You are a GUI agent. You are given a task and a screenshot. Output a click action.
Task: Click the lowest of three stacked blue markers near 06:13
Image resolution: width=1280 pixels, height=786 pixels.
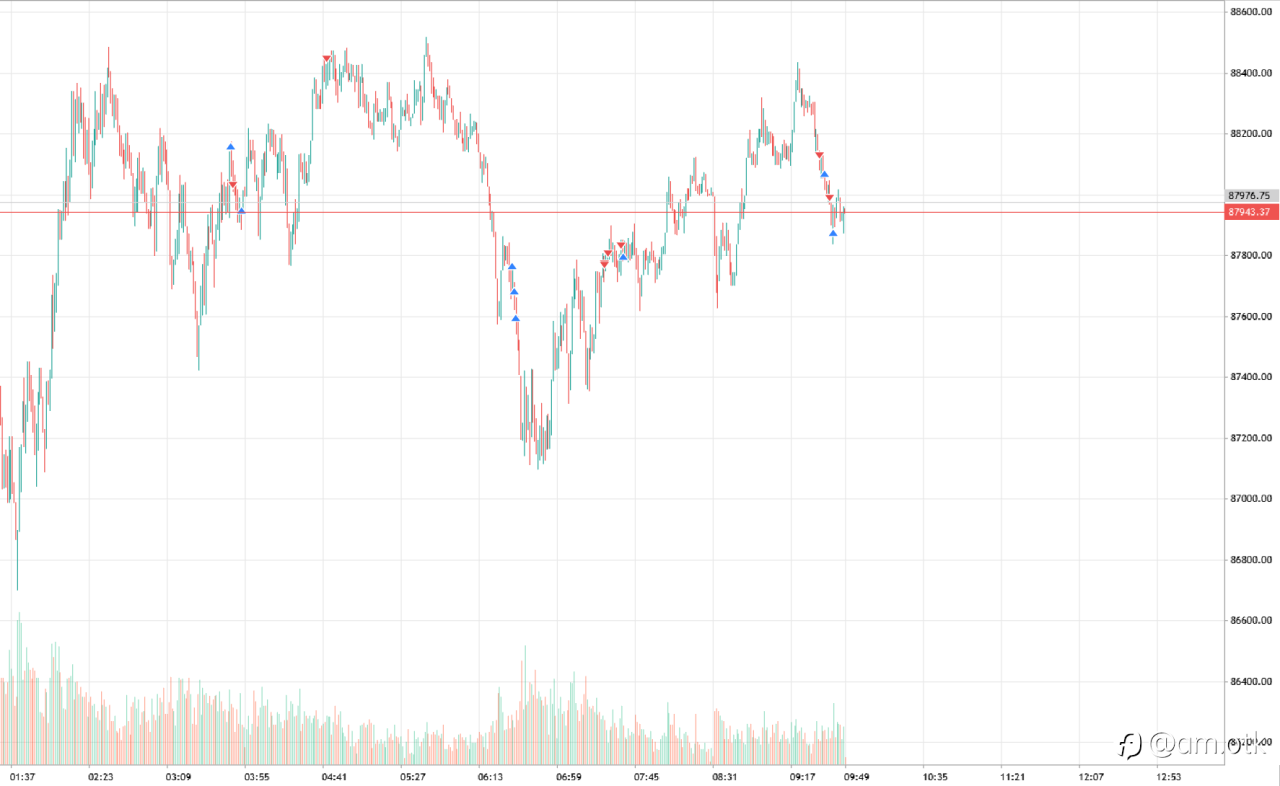(516, 318)
